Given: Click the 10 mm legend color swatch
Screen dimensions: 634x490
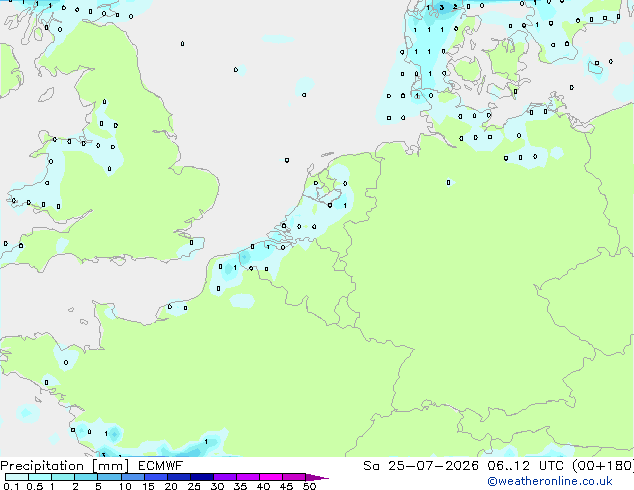Looking at the screenshot, I should pos(133,477).
